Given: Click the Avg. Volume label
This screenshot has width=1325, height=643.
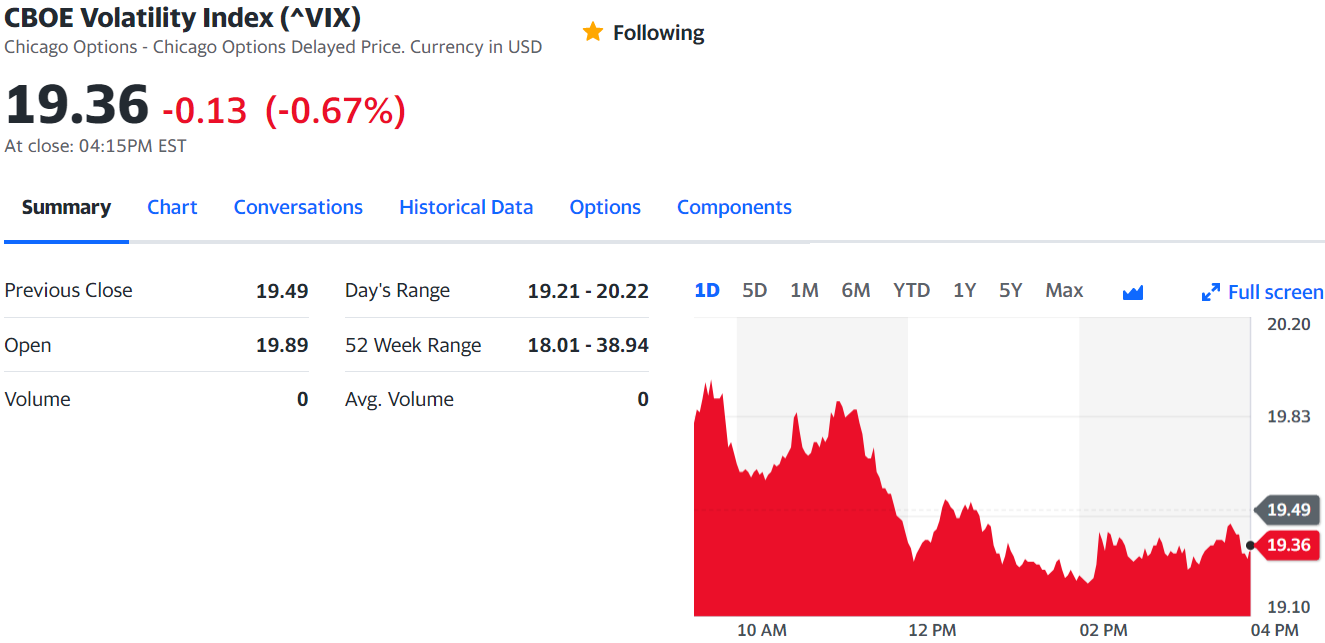Looking at the screenshot, I should point(399,399).
